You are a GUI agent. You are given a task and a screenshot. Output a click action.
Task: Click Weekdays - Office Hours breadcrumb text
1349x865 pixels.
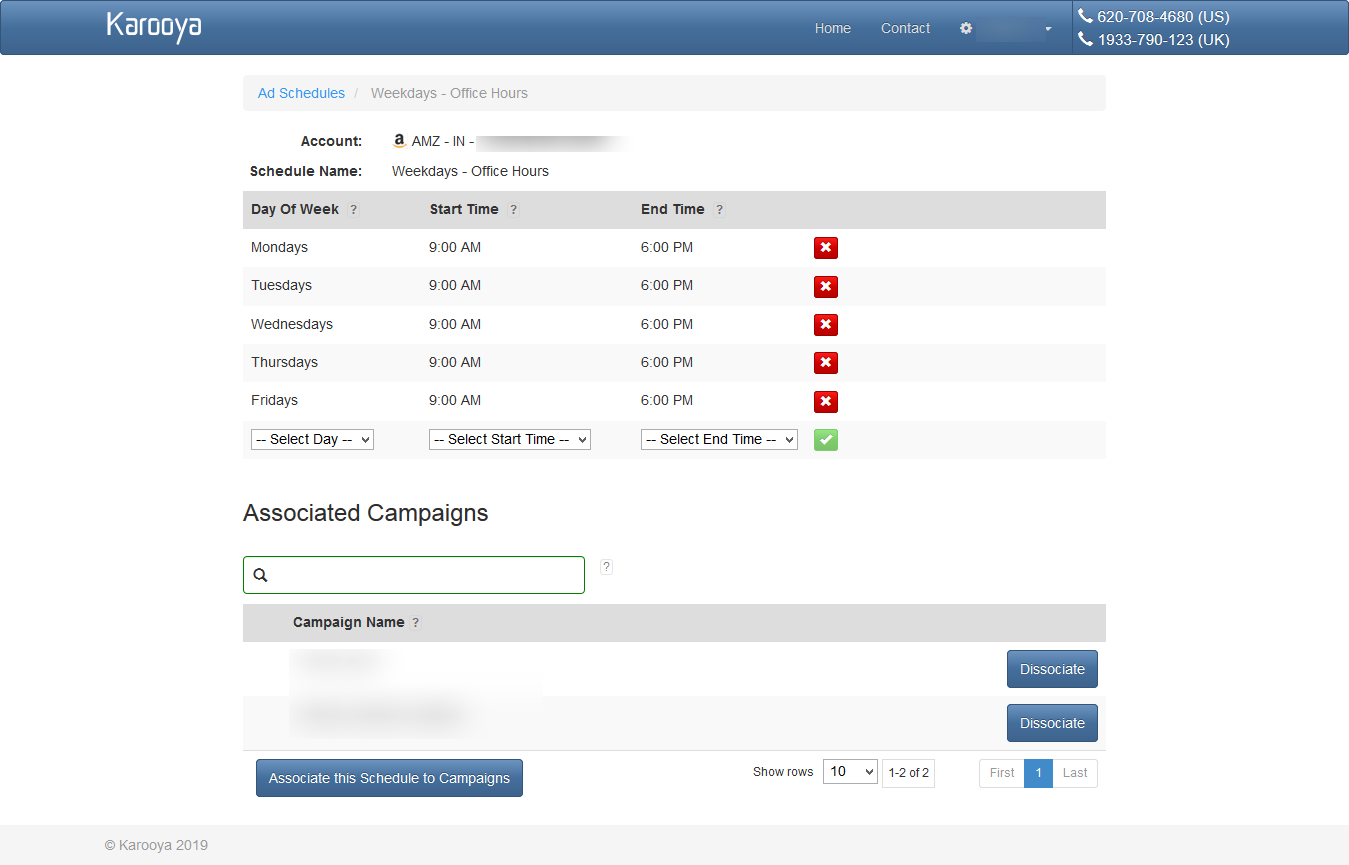[449, 93]
